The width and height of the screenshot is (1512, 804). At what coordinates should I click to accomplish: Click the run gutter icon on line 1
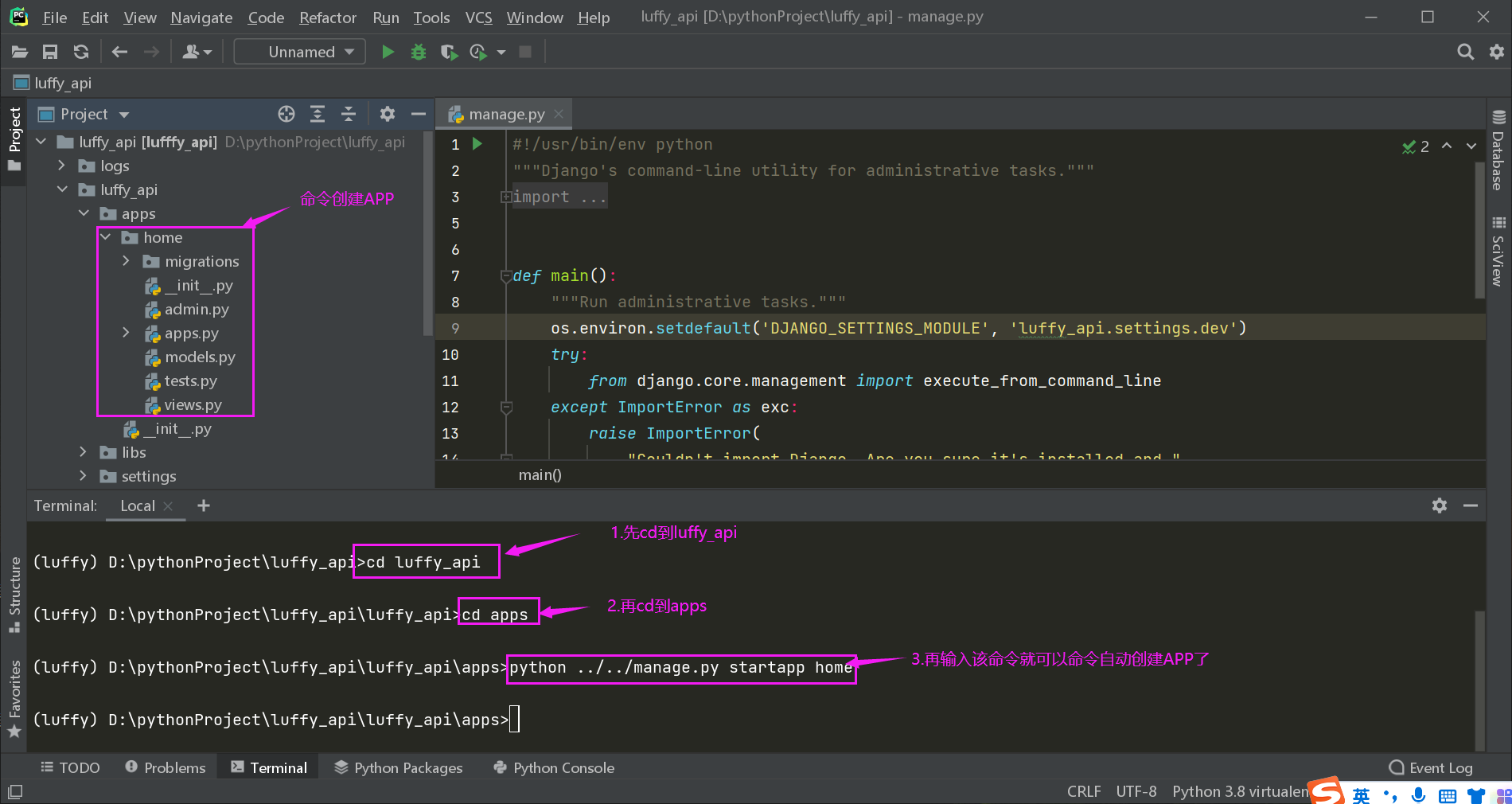coord(477,144)
